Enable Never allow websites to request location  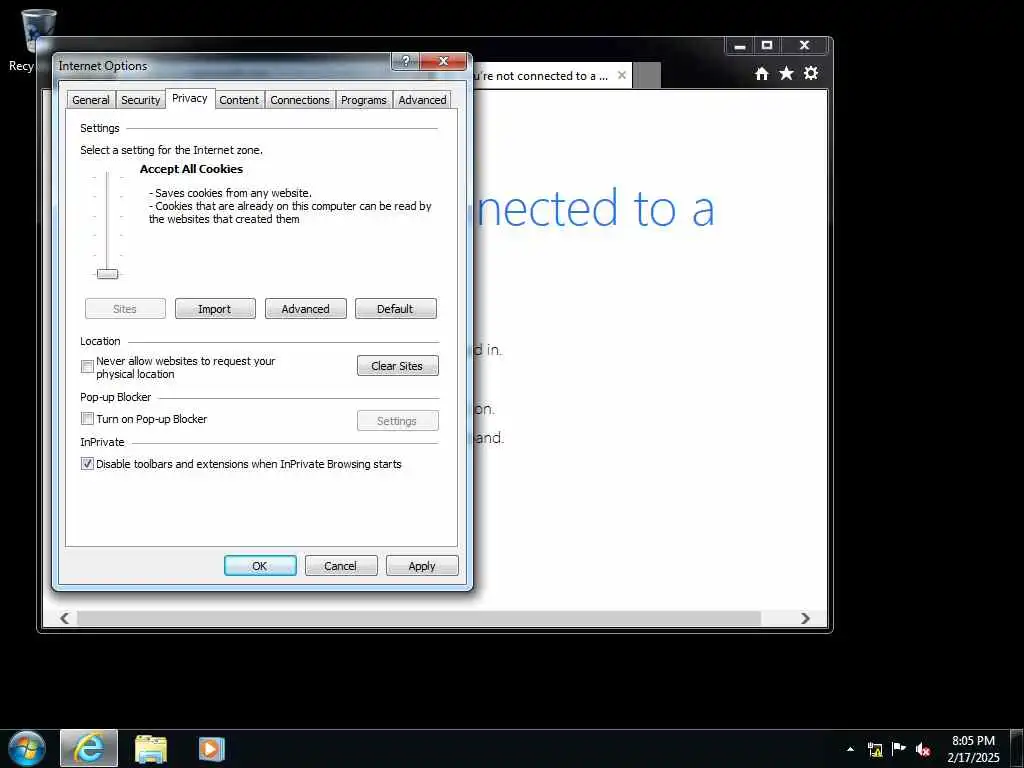click(x=87, y=366)
